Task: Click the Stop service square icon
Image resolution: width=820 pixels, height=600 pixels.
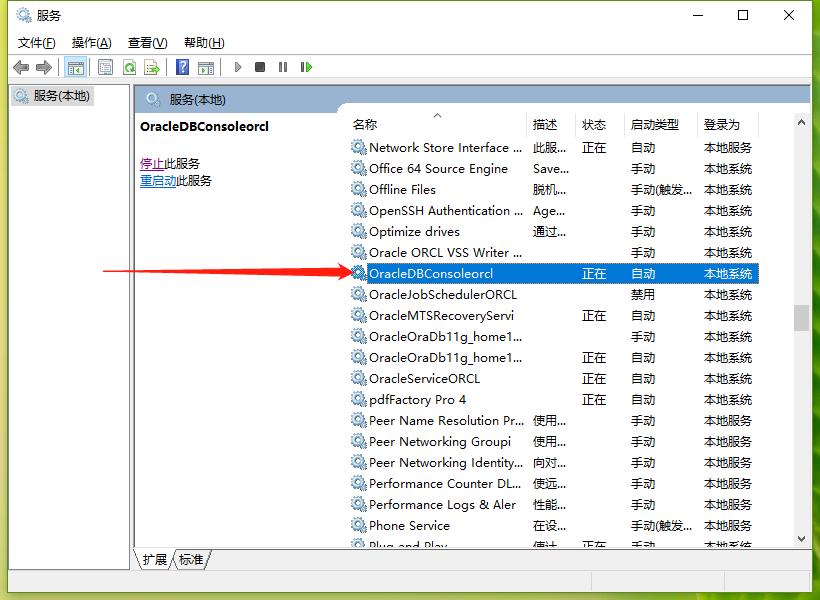Action: pos(260,66)
